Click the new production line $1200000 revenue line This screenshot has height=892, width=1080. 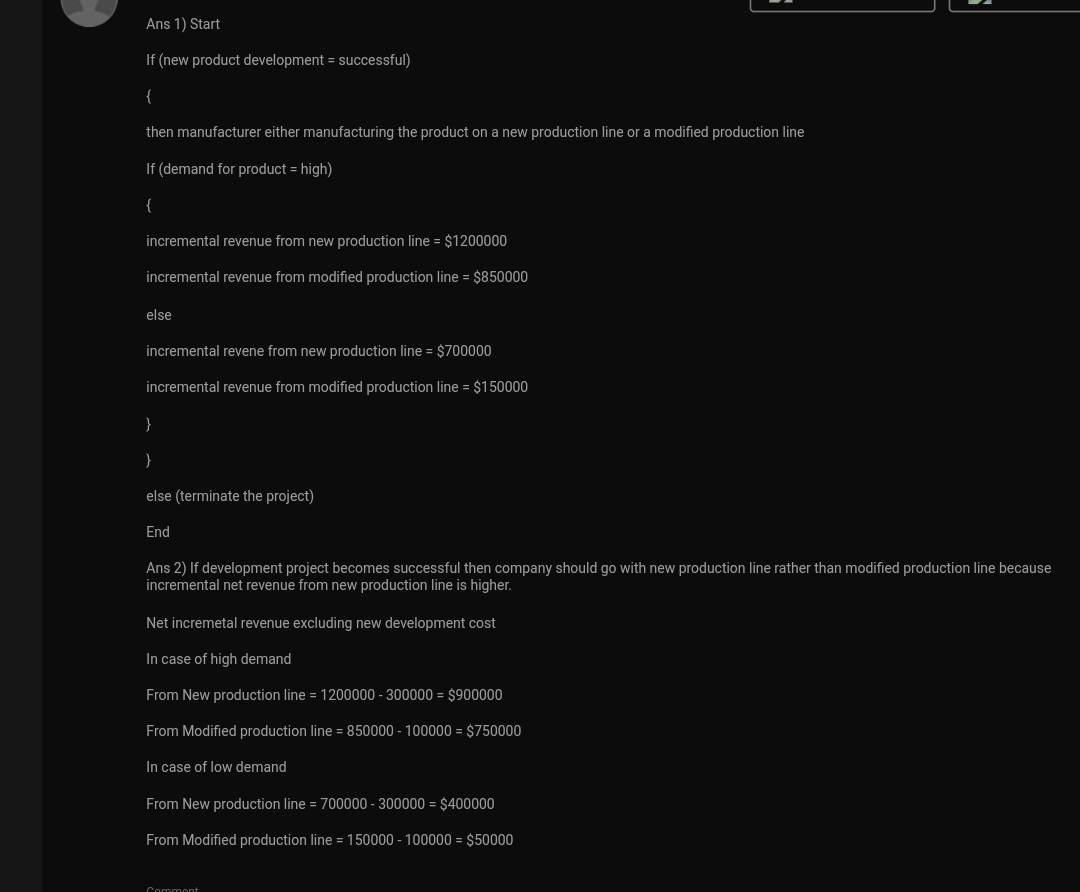326,241
